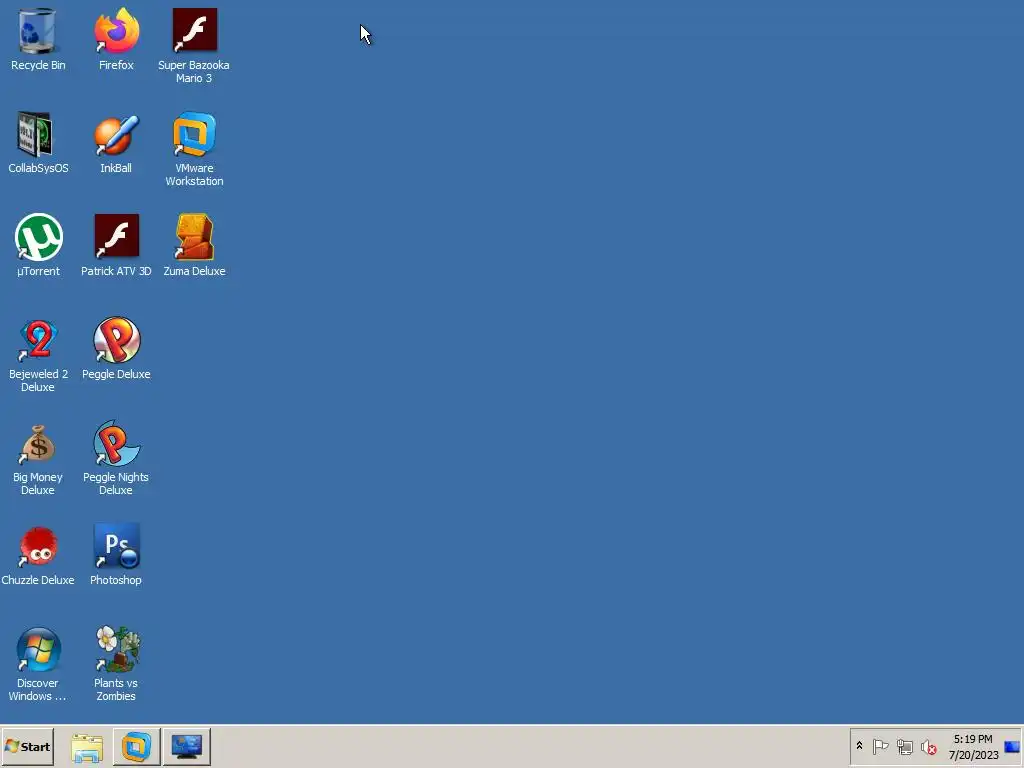Screen dimensions: 1024x768
Task: Click the VMware Workstation taskbar button
Action: 136,747
